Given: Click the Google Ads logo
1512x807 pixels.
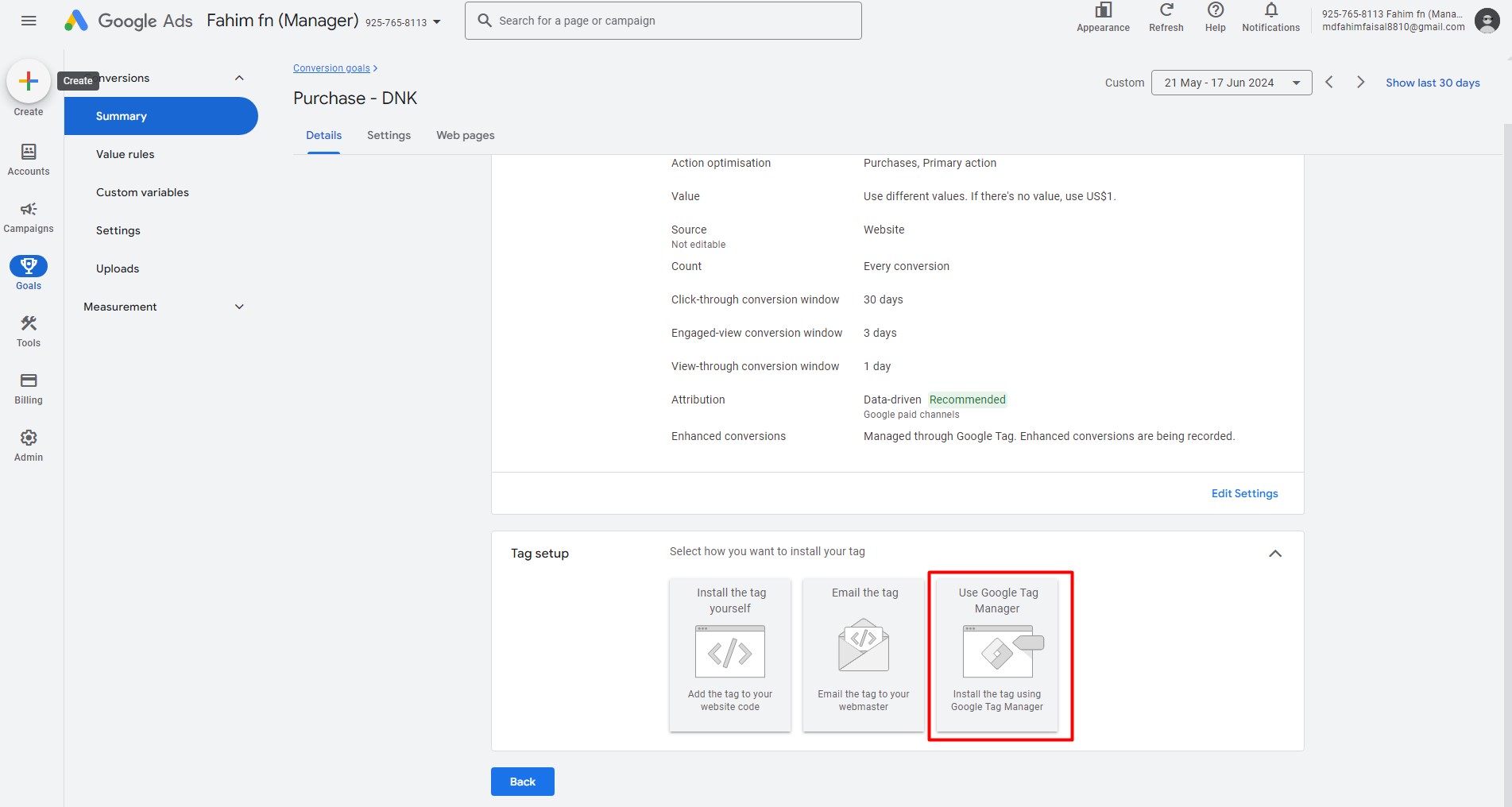Looking at the screenshot, I should [128, 21].
